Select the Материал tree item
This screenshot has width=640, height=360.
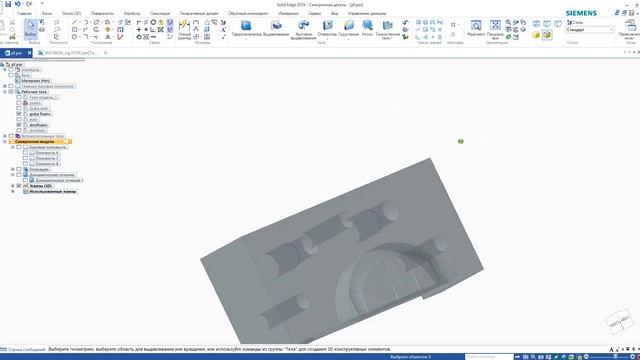pyautogui.click(x=35, y=81)
